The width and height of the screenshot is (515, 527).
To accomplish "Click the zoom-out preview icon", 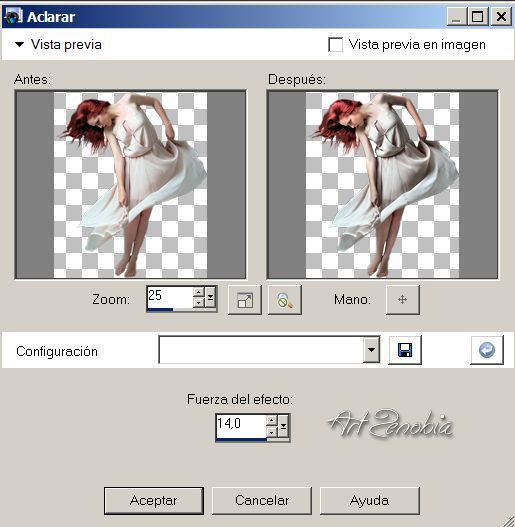I will (245, 300).
